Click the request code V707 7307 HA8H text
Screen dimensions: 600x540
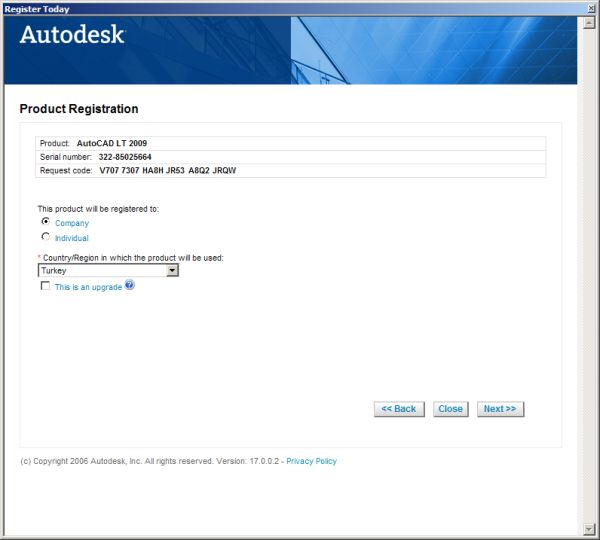pos(168,171)
